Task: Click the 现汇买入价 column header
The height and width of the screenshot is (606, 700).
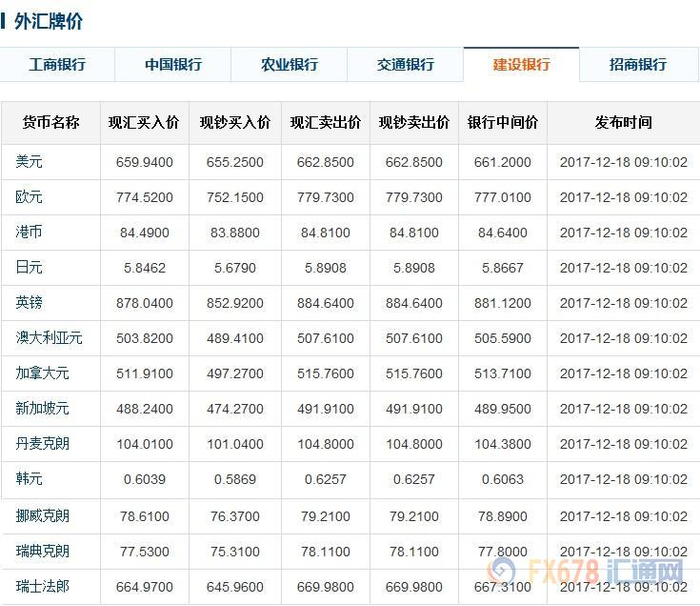Action: click(144, 122)
